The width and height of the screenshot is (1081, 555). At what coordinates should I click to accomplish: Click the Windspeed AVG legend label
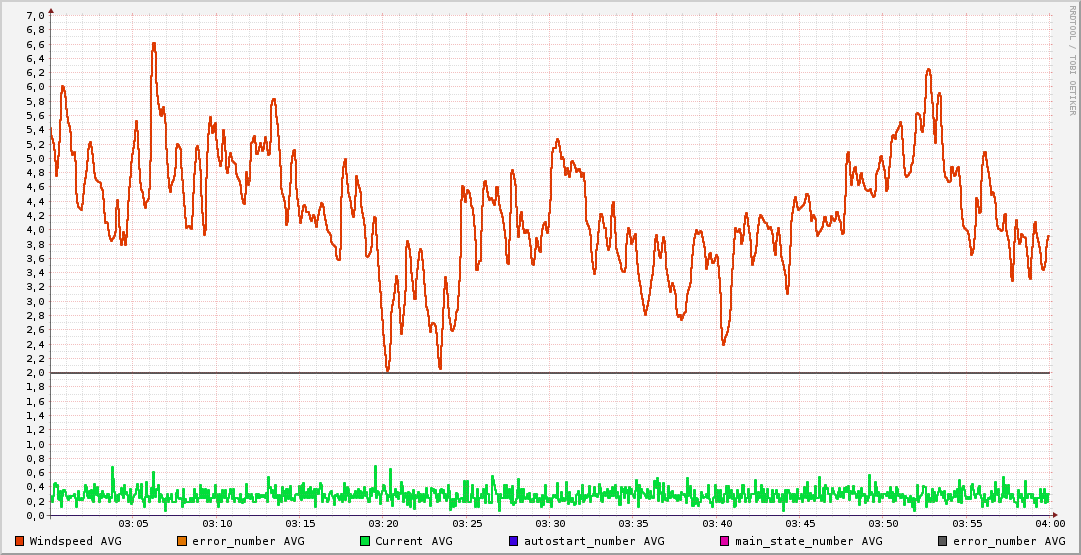pyautogui.click(x=75, y=541)
